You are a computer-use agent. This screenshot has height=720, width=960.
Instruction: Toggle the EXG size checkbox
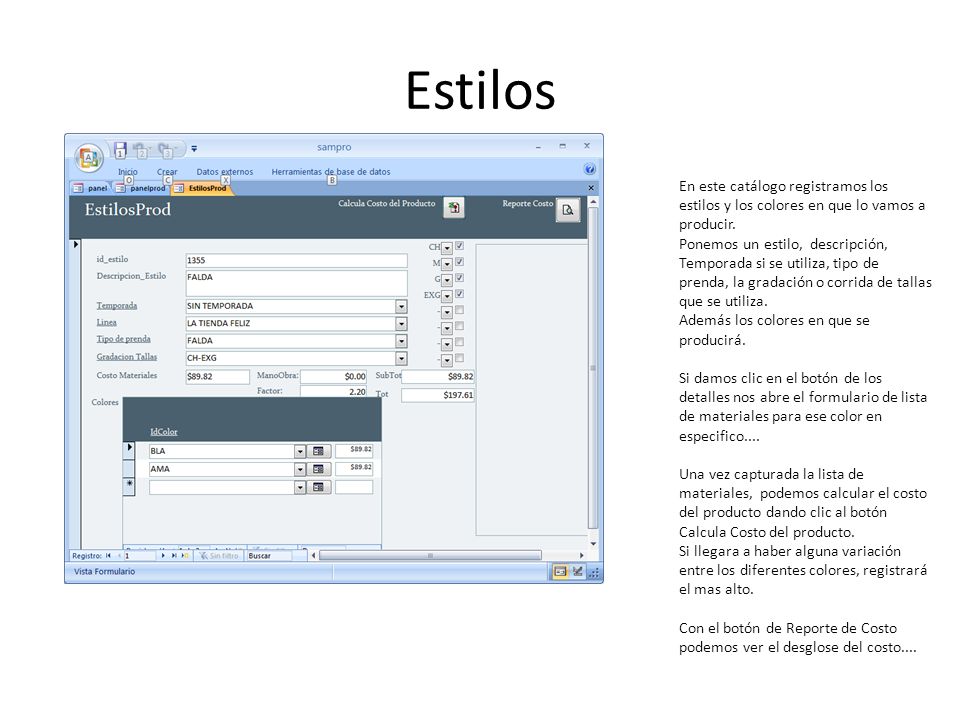459,294
